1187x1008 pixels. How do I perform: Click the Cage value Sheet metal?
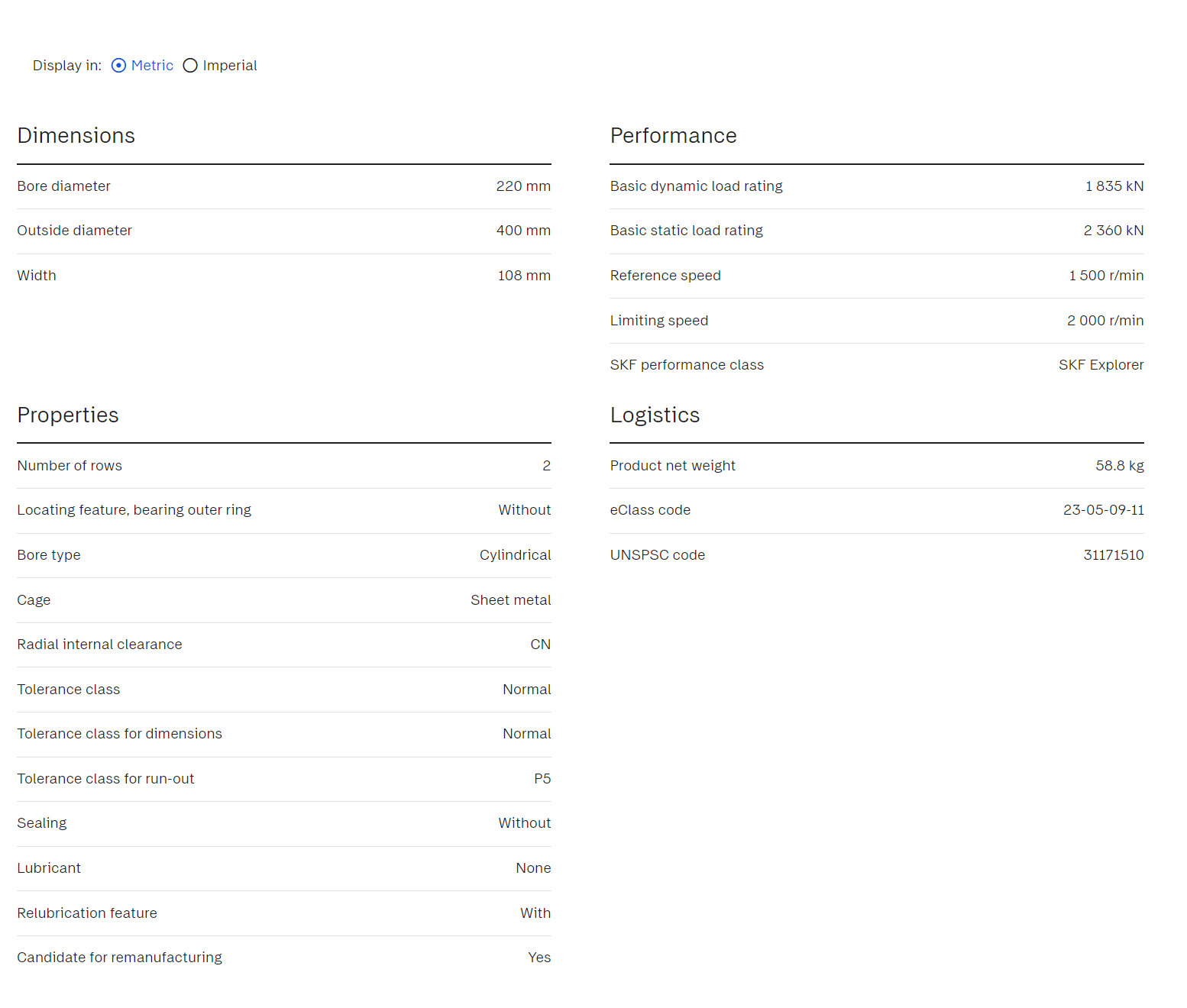[510, 600]
